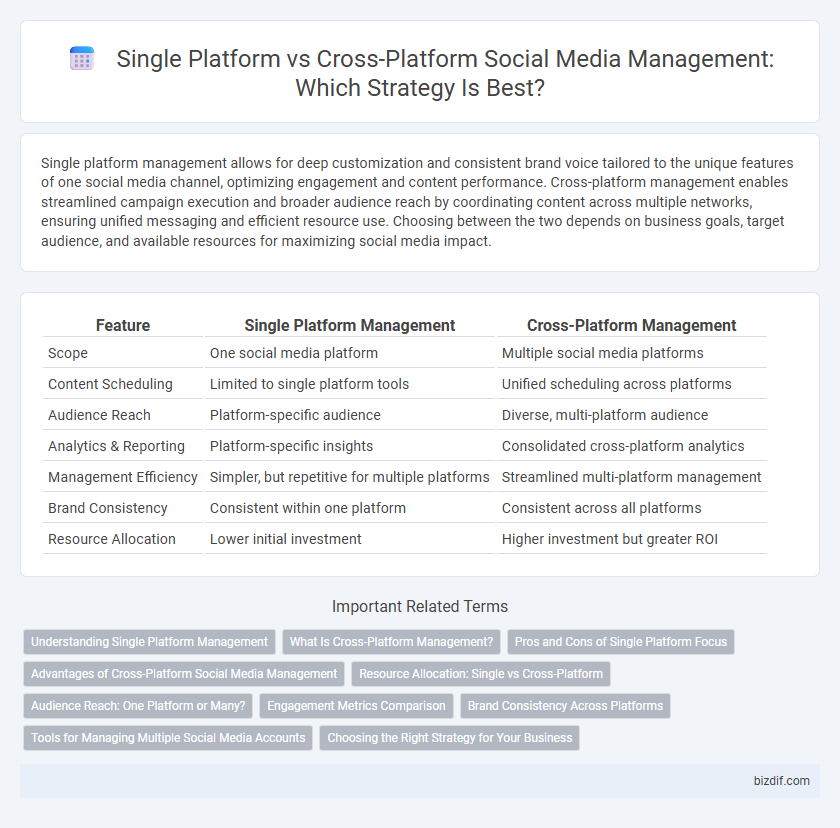Click the 'Audience Reach' row label

click(x=99, y=415)
